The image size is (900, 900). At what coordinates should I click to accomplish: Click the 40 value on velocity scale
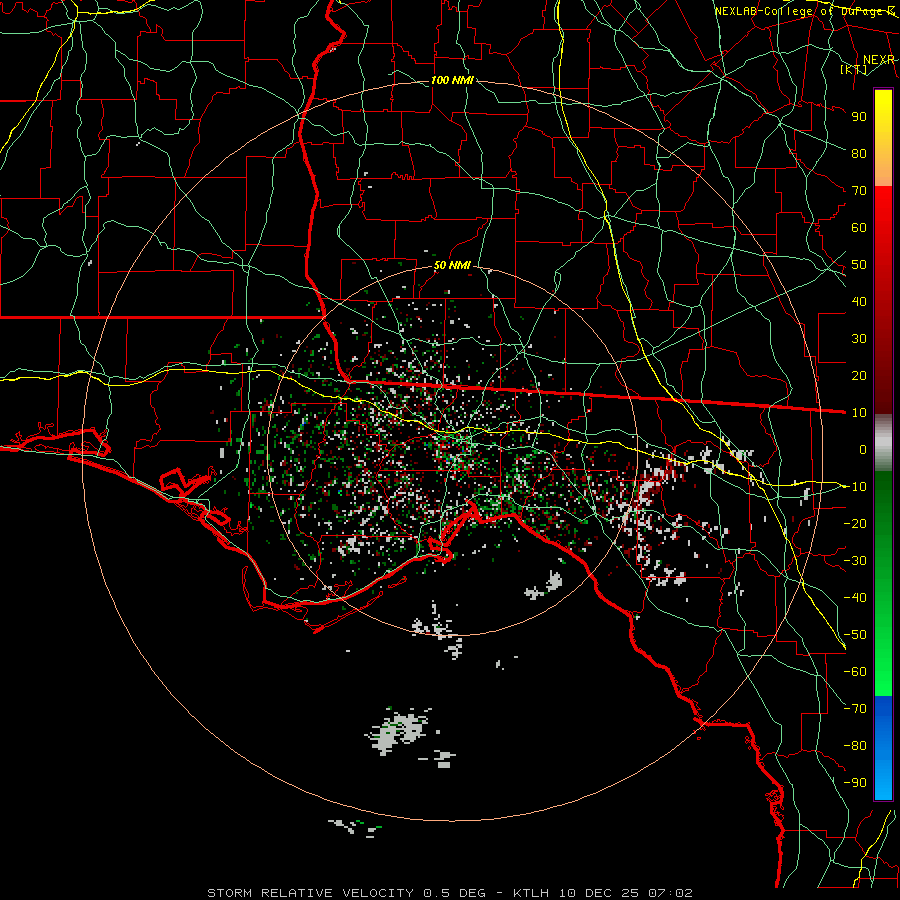(859, 302)
